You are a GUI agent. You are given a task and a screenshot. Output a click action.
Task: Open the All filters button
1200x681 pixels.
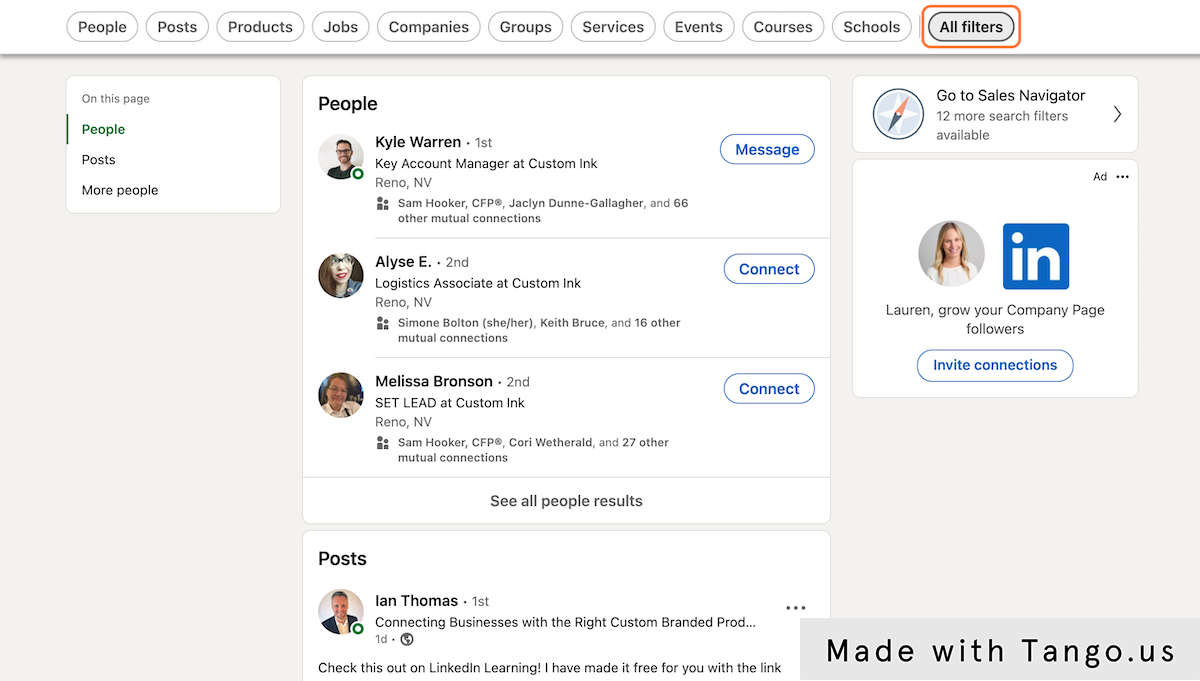pos(971,27)
